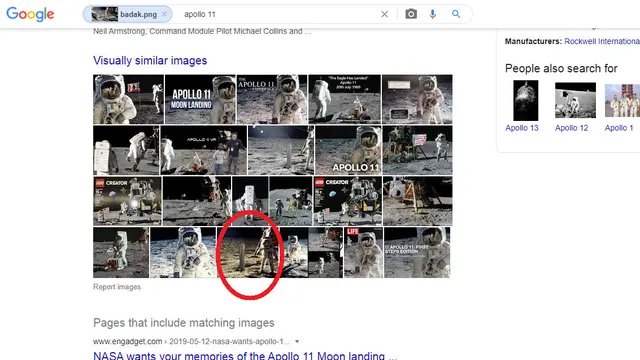Expand the engadget result dropdown arrow

tap(297, 341)
